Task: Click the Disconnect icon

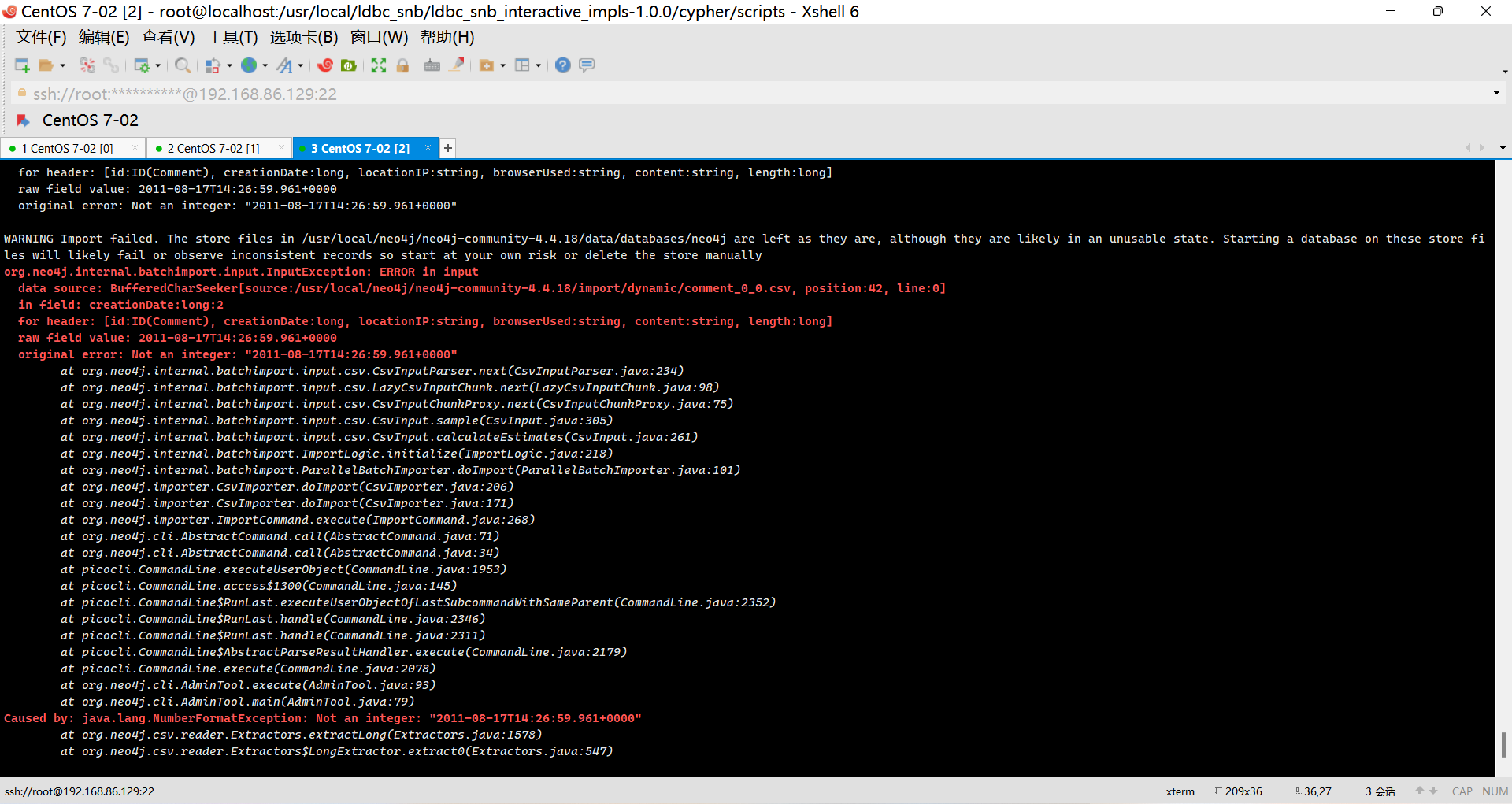Action: (x=87, y=65)
